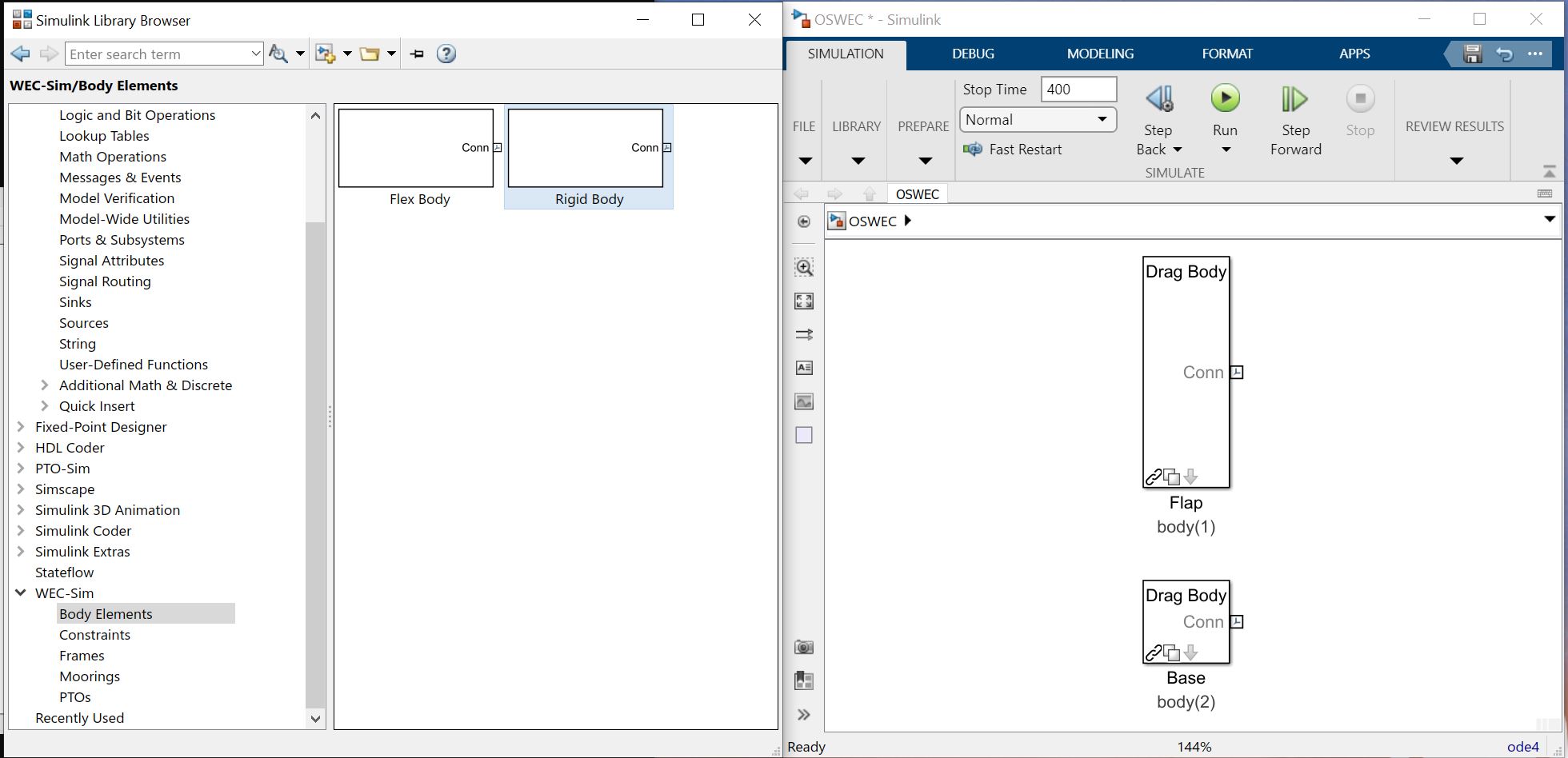
Task: Open quick access toolbar more options
Action: click(1535, 54)
